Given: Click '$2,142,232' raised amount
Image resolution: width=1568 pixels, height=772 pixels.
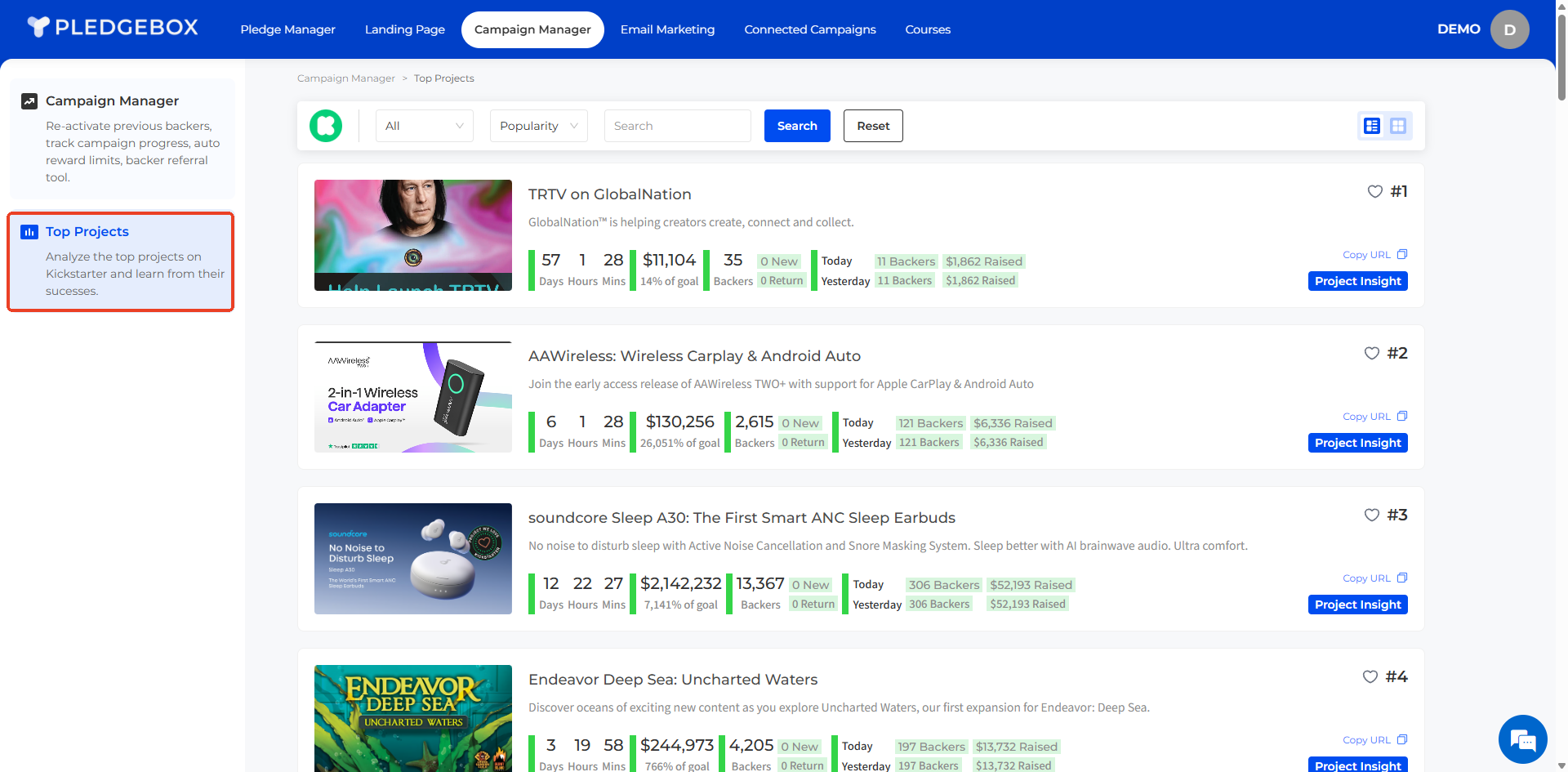Looking at the screenshot, I should 681,583.
